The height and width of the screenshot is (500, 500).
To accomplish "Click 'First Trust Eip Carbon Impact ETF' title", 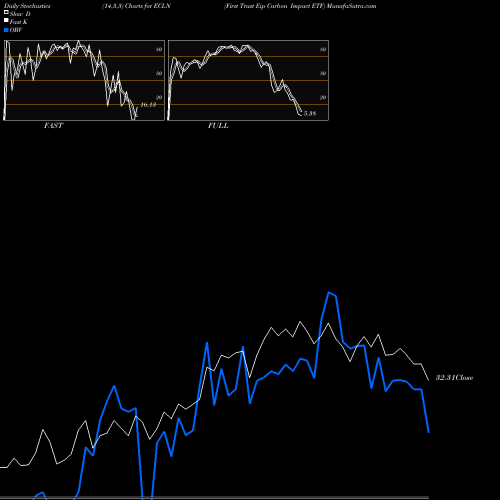I will point(274,6).
